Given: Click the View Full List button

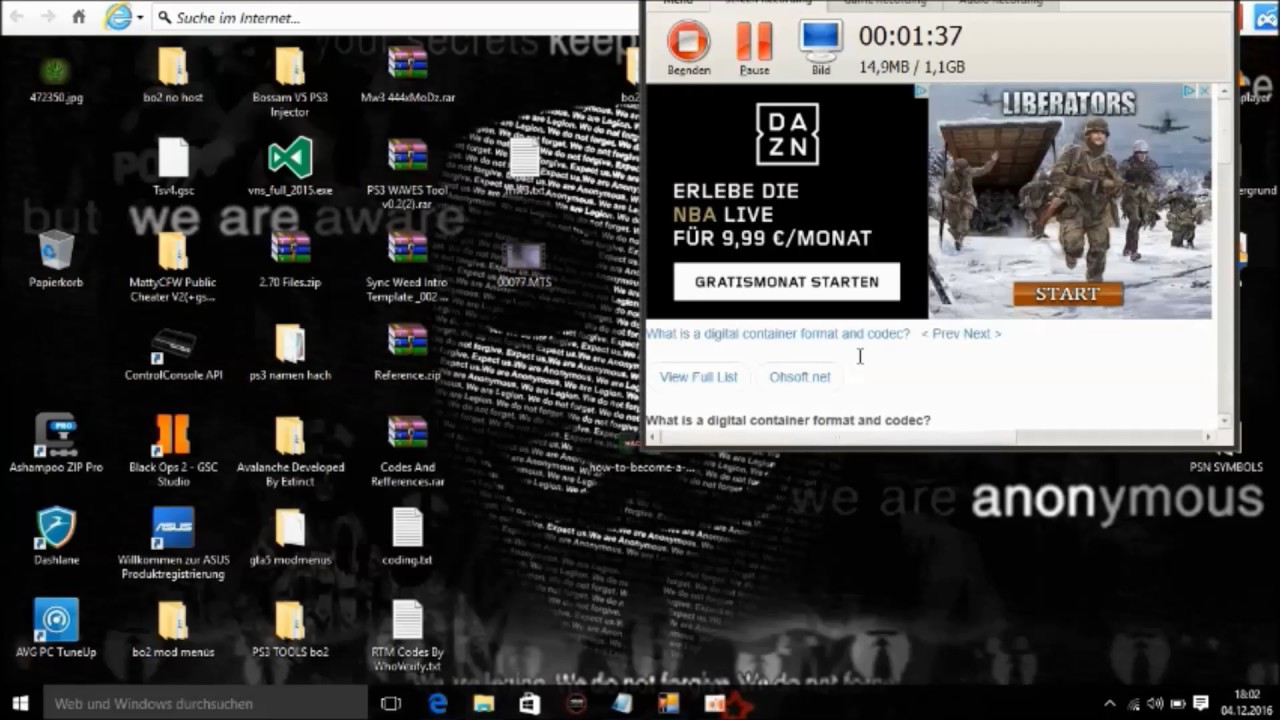Looking at the screenshot, I should 699,377.
